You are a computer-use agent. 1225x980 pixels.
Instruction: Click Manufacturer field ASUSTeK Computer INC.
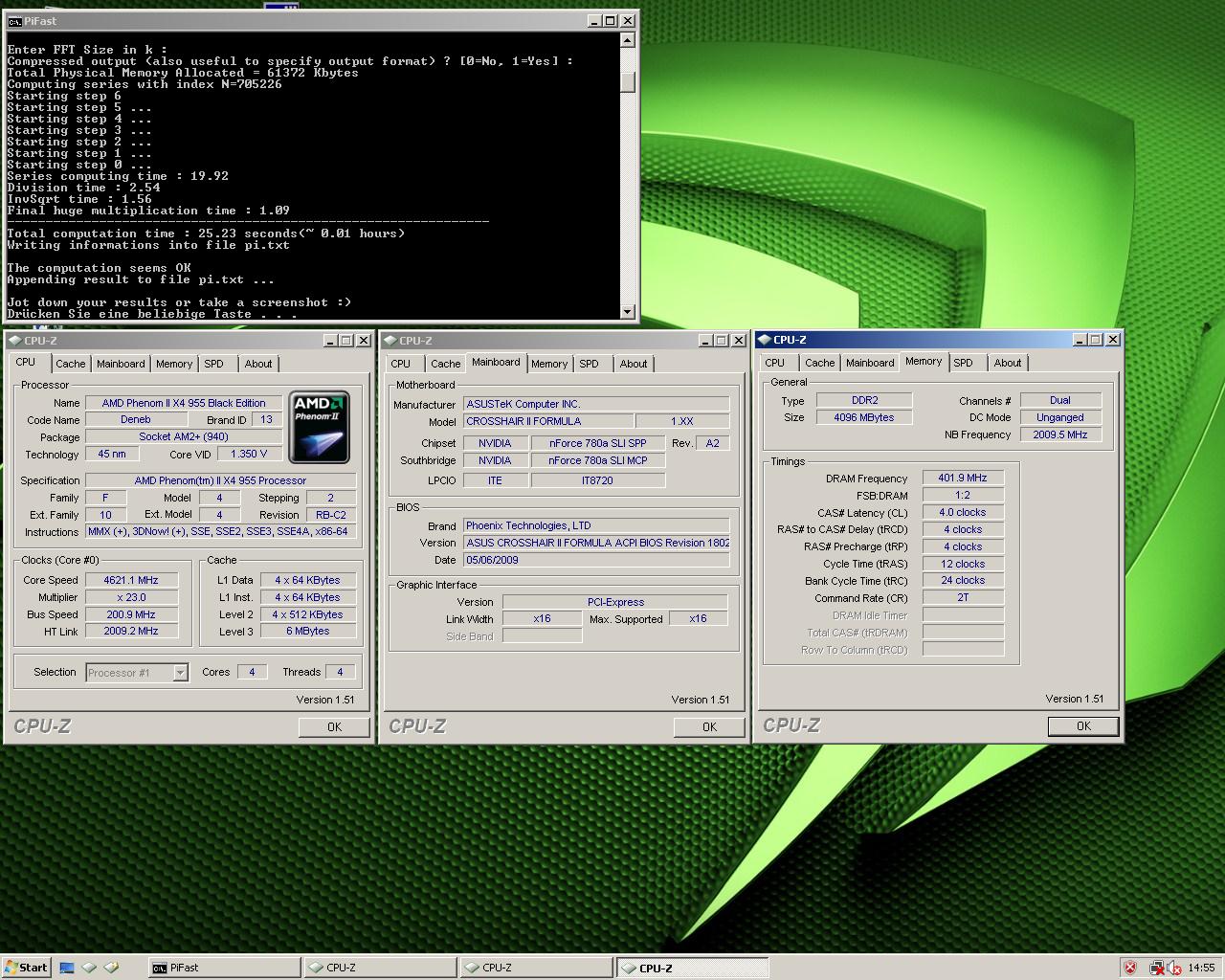coord(596,404)
